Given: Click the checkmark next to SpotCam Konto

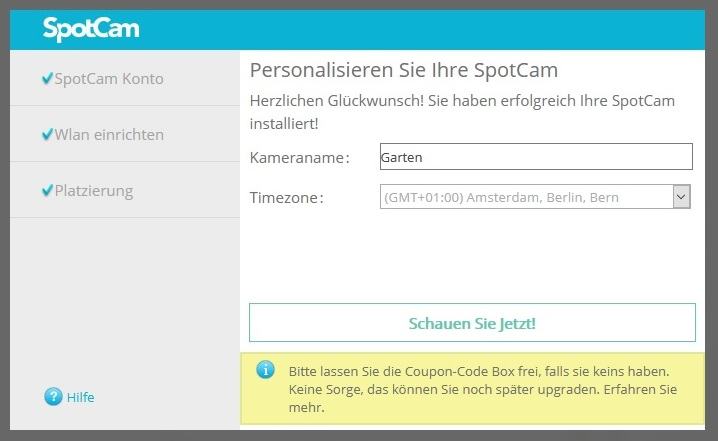Looking at the screenshot, I should point(47,78).
